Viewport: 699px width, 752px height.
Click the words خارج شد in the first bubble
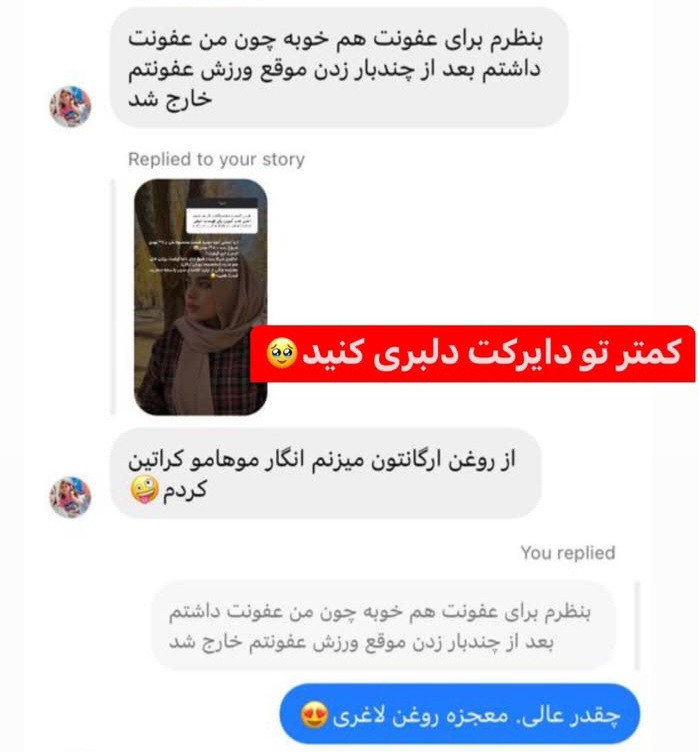point(170,100)
